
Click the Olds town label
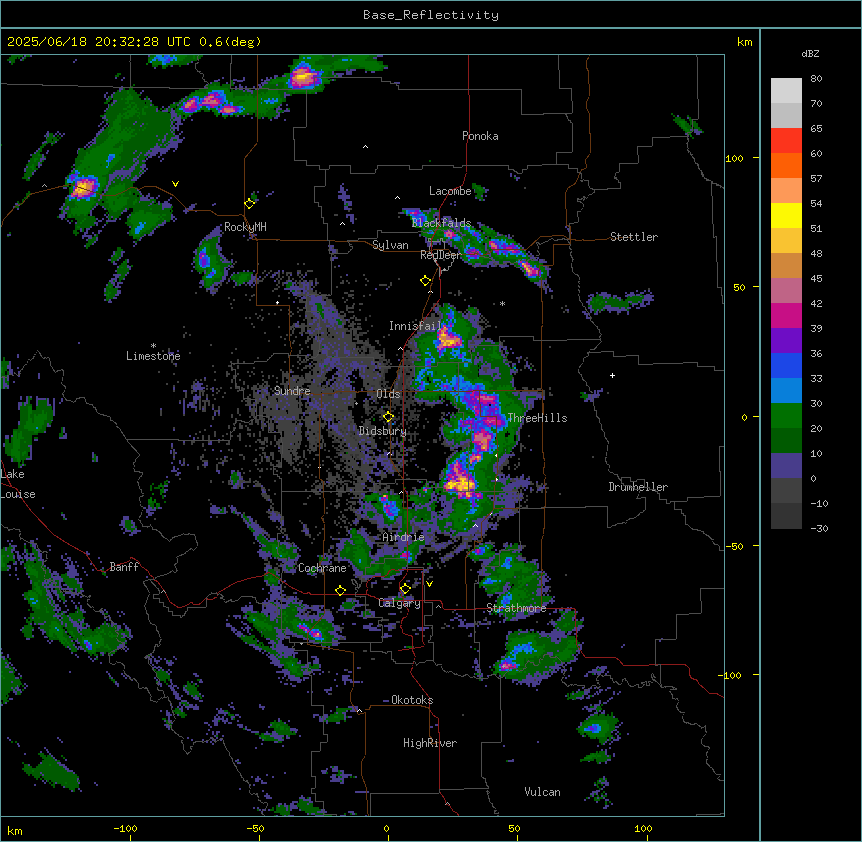click(x=388, y=394)
